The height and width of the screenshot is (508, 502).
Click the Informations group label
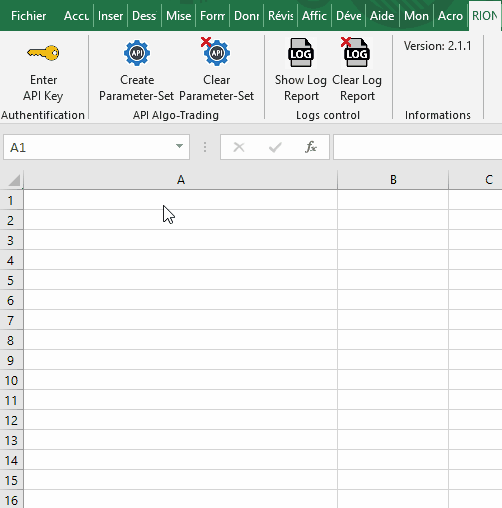point(438,115)
